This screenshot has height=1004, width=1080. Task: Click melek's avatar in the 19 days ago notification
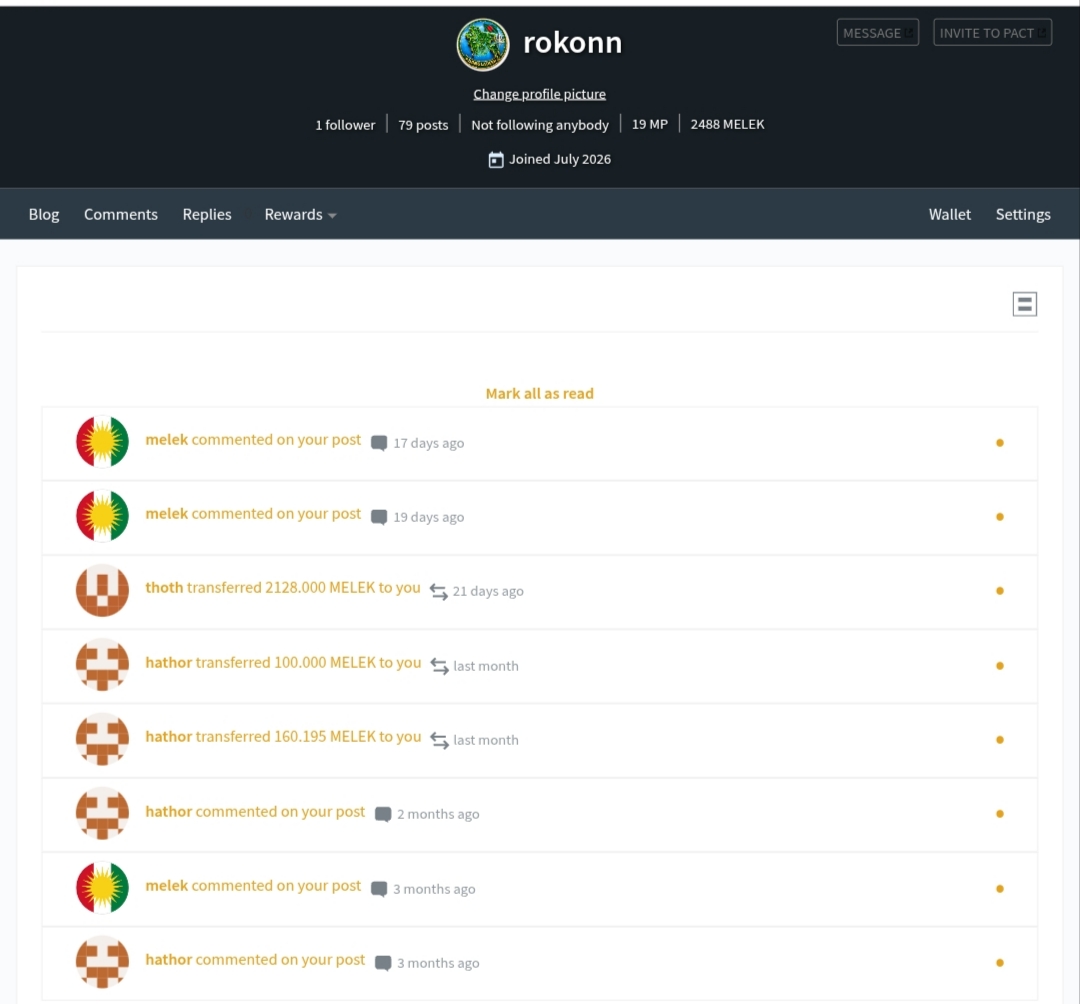[102, 516]
